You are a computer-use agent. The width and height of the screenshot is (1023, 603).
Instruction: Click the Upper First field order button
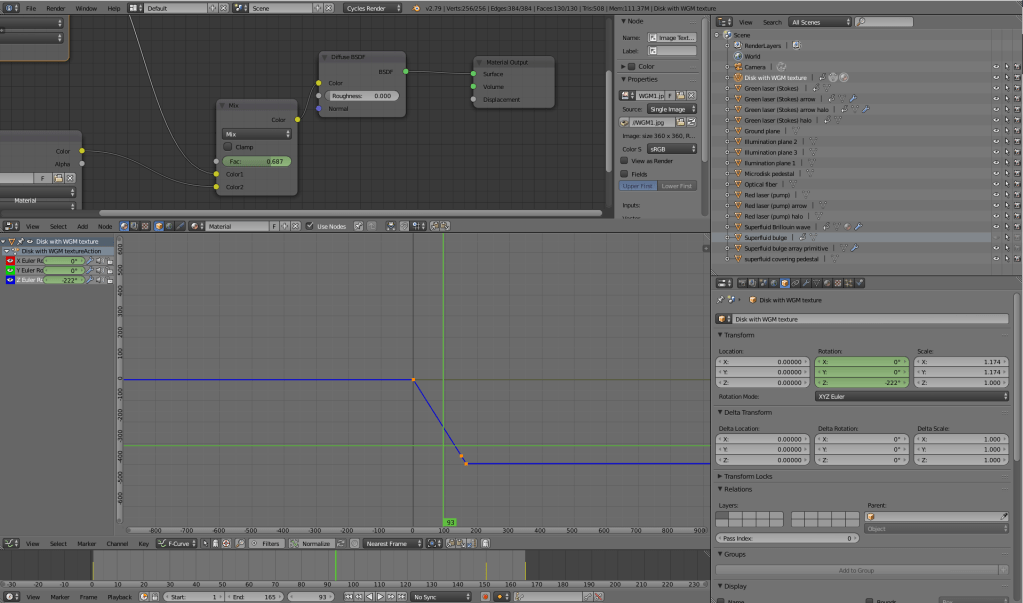(639, 186)
